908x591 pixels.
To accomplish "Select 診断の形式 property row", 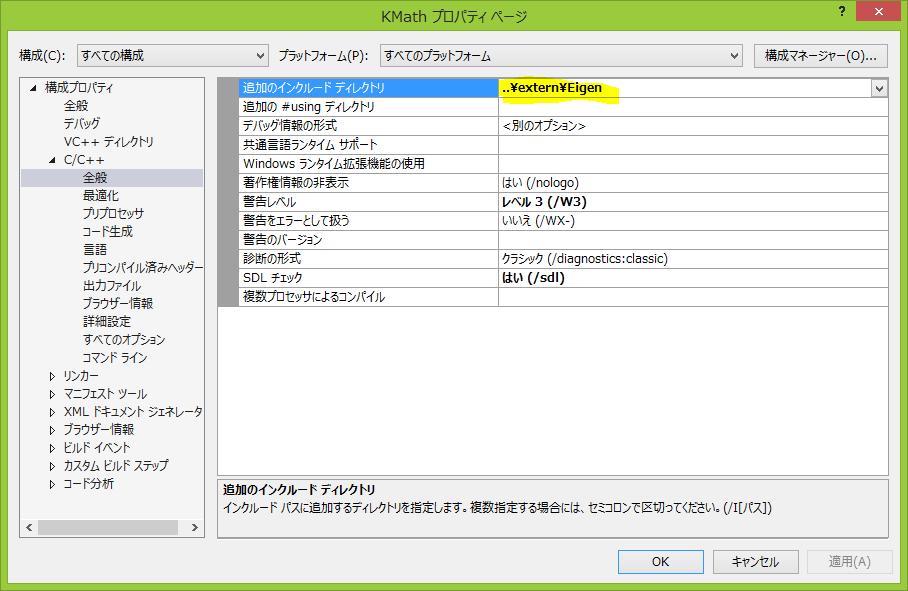I will coord(368,259).
